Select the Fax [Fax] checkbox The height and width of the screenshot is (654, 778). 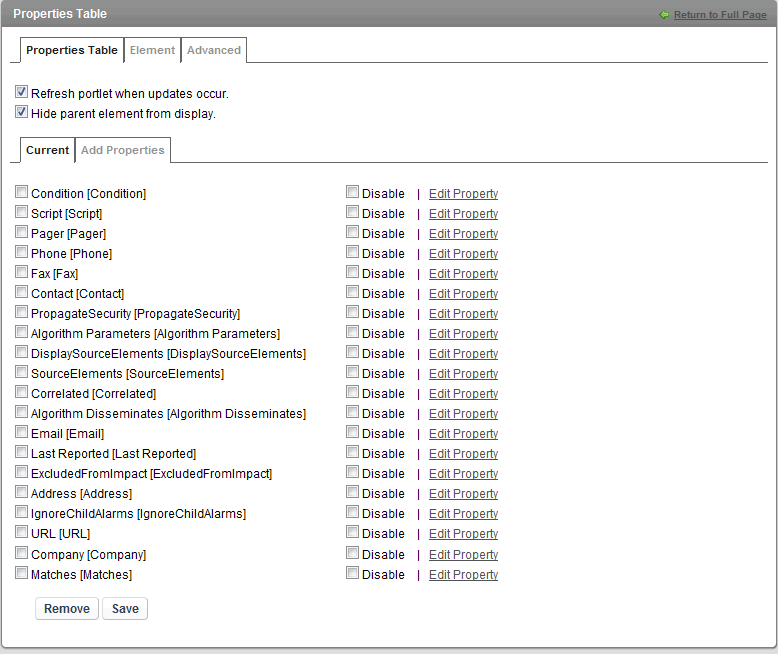click(x=21, y=272)
